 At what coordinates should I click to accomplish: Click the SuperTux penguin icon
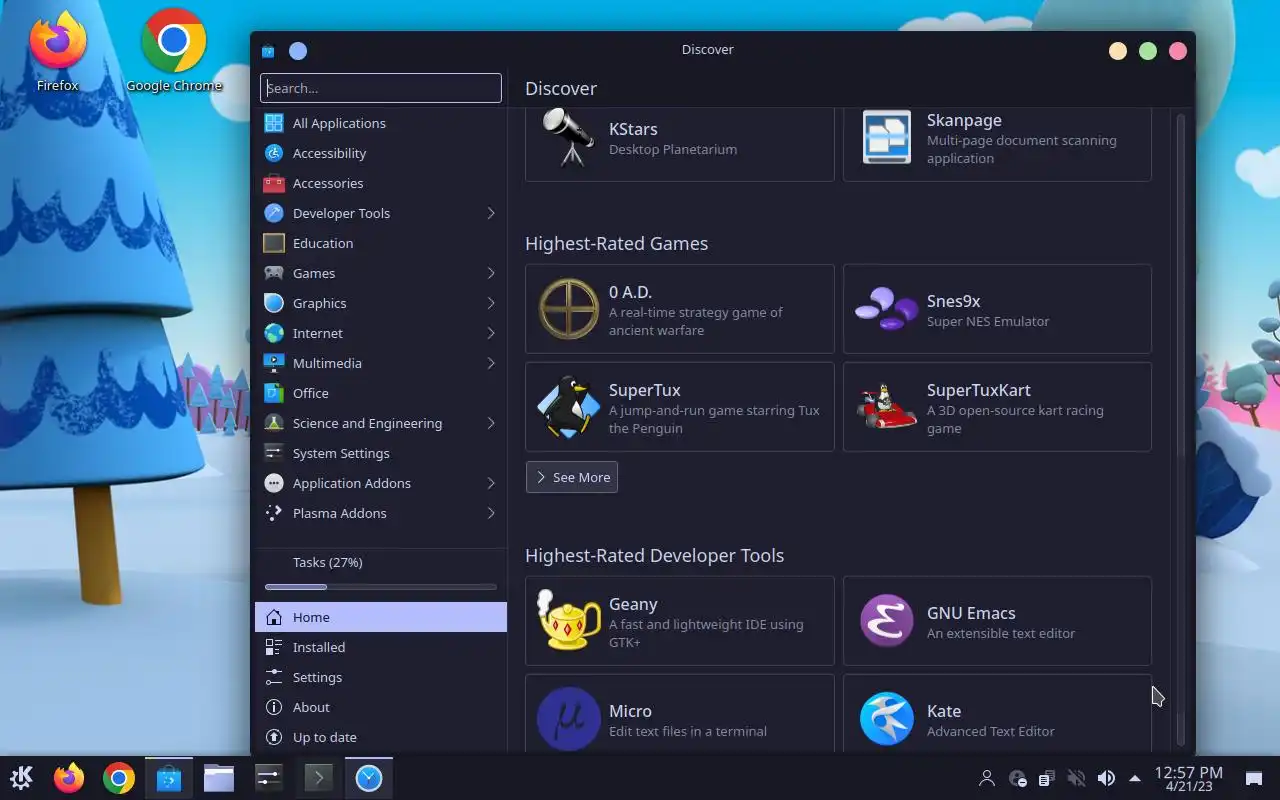pyautogui.click(x=568, y=407)
